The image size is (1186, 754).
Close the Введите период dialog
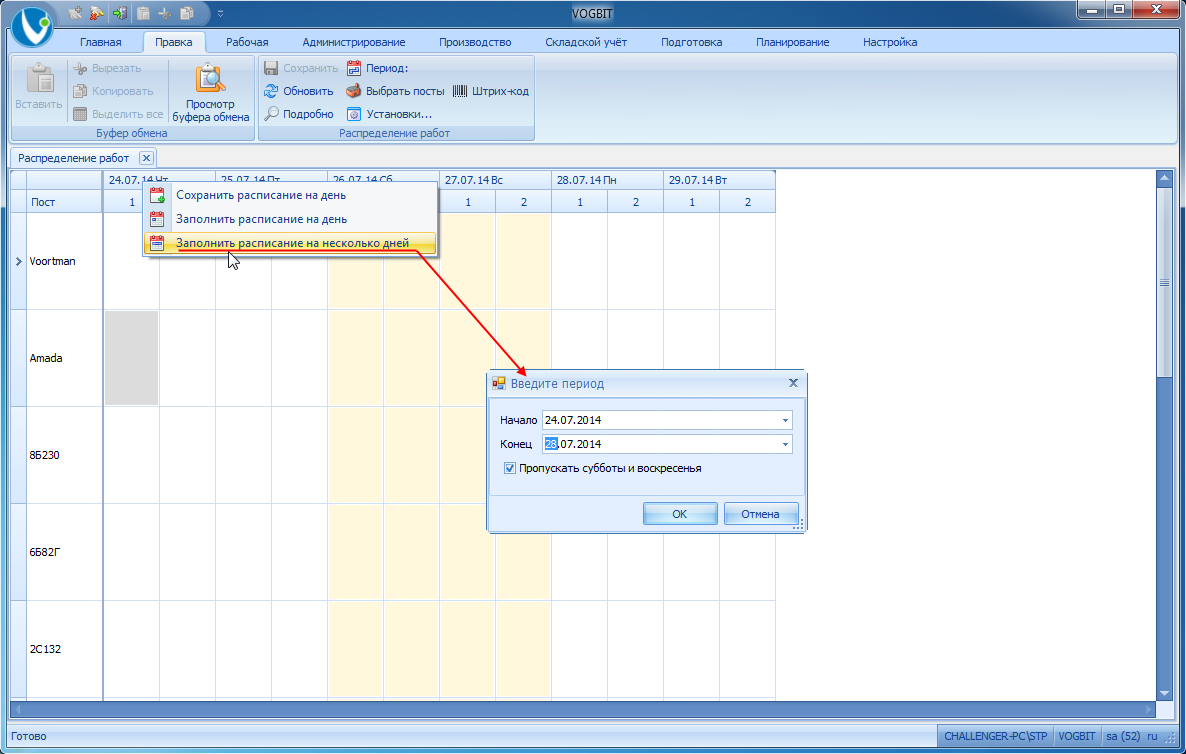(x=793, y=383)
